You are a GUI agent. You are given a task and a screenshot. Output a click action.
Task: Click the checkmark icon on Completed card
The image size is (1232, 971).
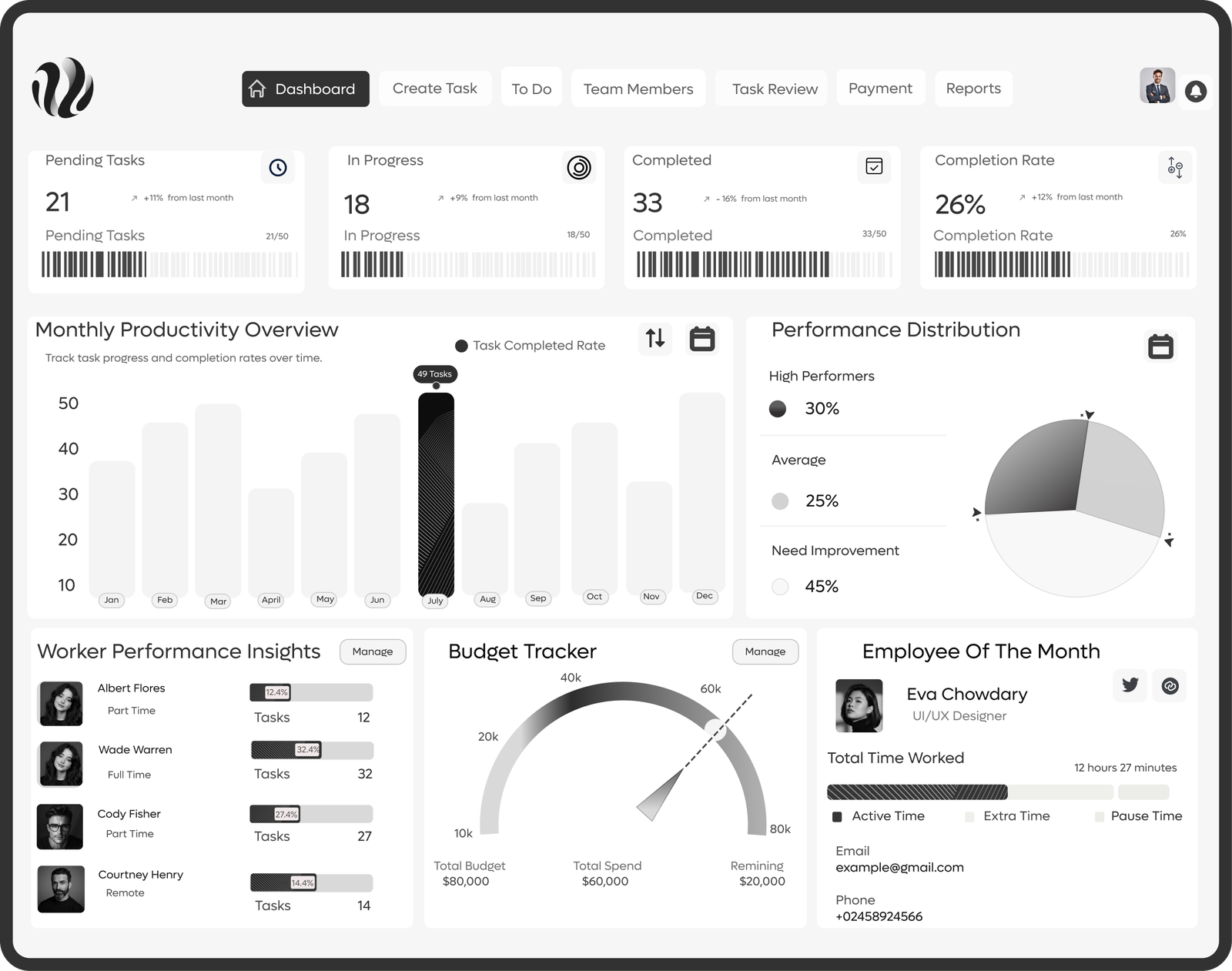coord(874,167)
